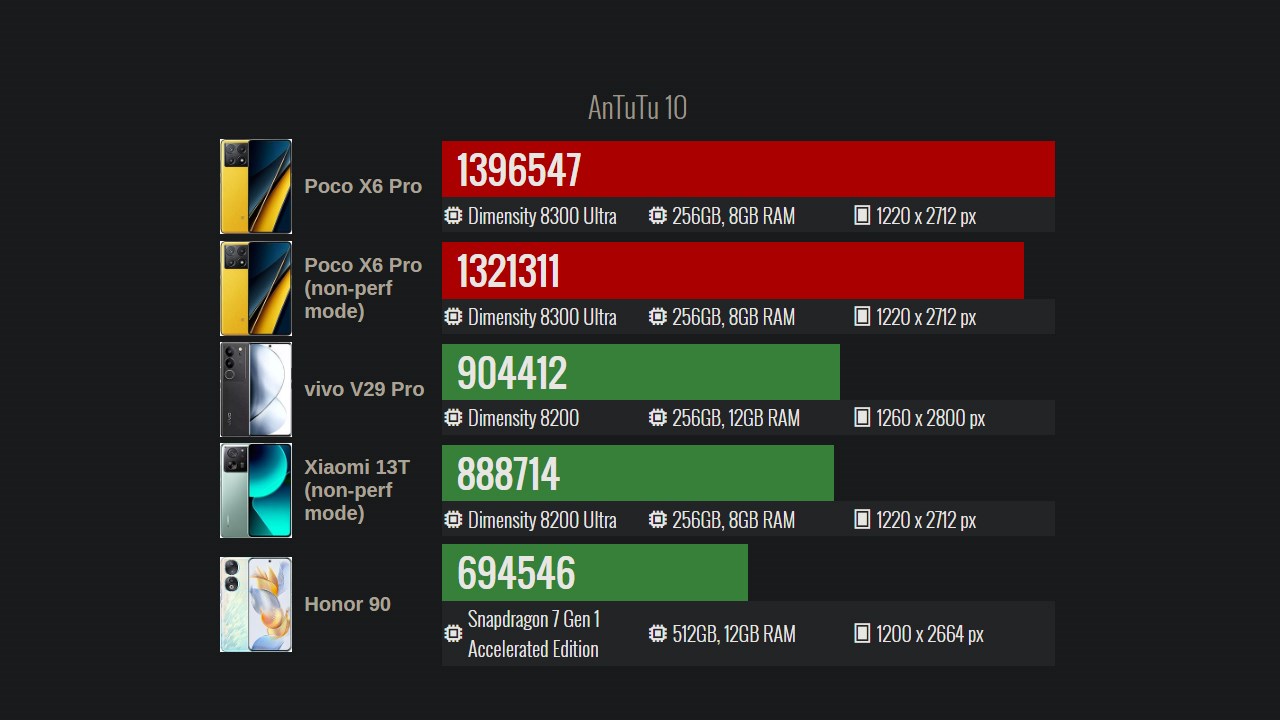1280x720 pixels.
Task: Click the Honor 90 label
Action: (x=347, y=604)
